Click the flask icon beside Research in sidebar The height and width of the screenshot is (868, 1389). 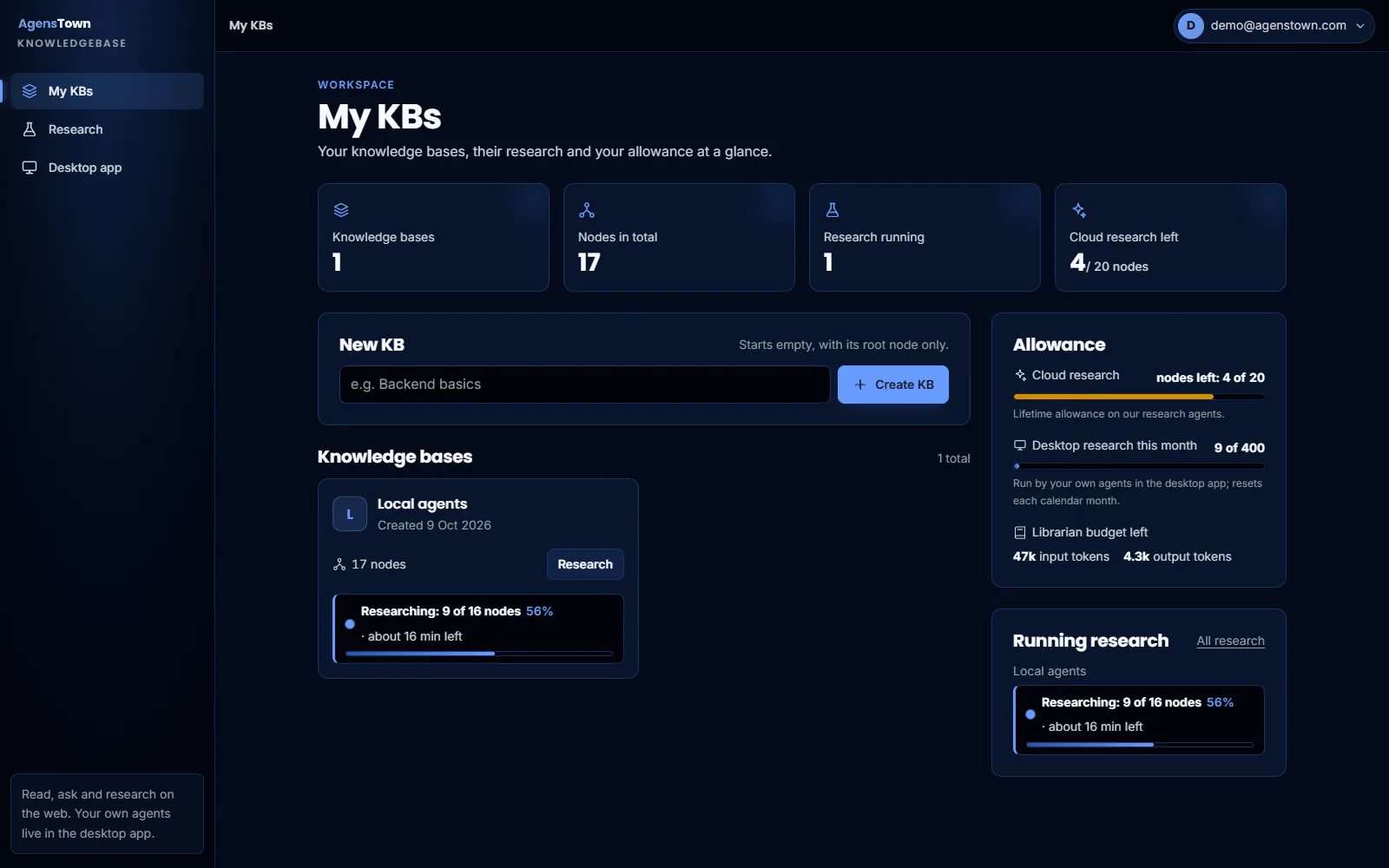point(30,129)
